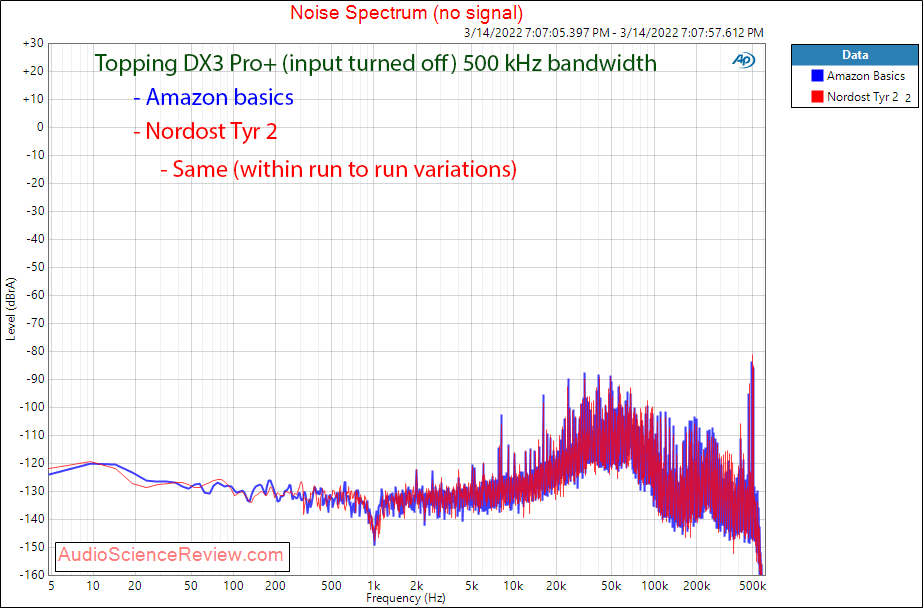Select the 'Nordost Tyr 2' legend entry text

[x=862, y=97]
